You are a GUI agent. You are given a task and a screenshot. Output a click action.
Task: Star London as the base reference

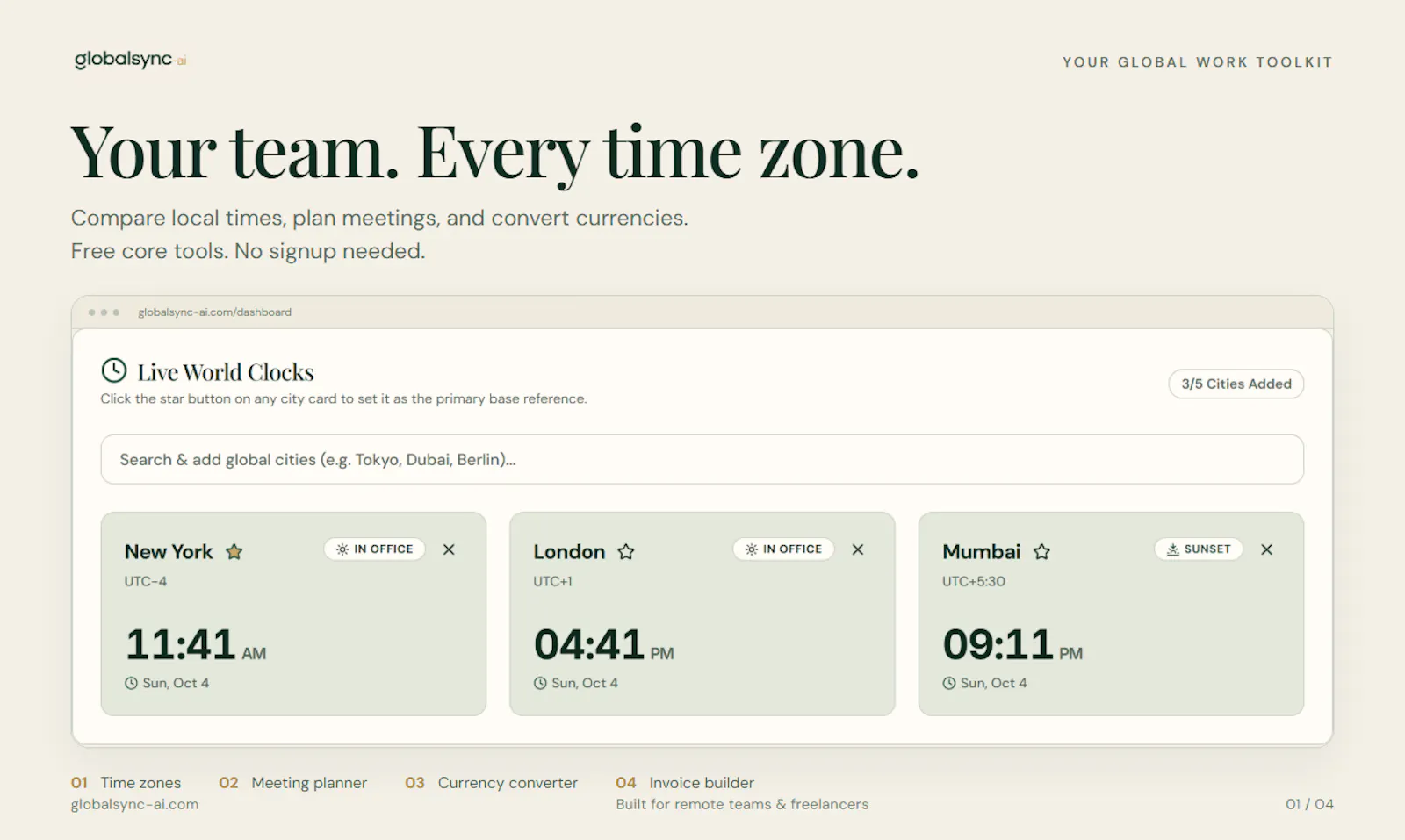click(625, 551)
